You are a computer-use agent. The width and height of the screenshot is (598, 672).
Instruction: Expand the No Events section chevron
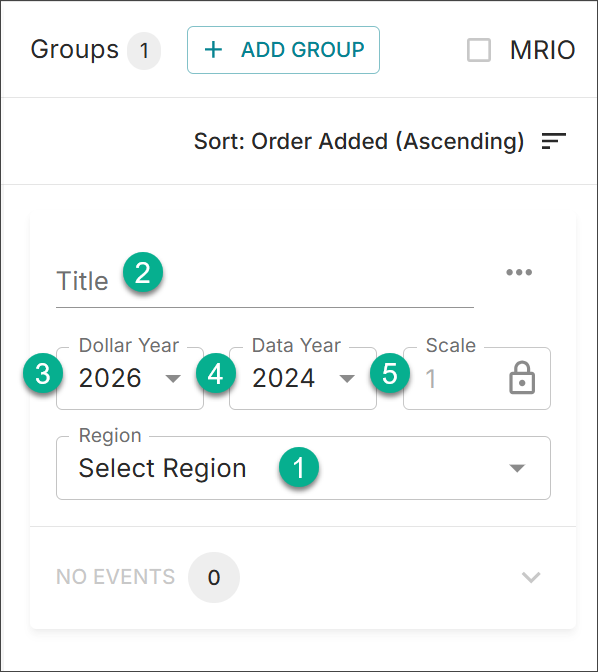[x=531, y=577]
